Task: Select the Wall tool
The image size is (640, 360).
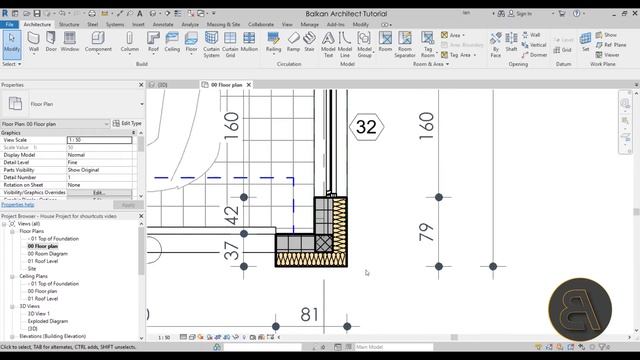Action: (x=33, y=42)
